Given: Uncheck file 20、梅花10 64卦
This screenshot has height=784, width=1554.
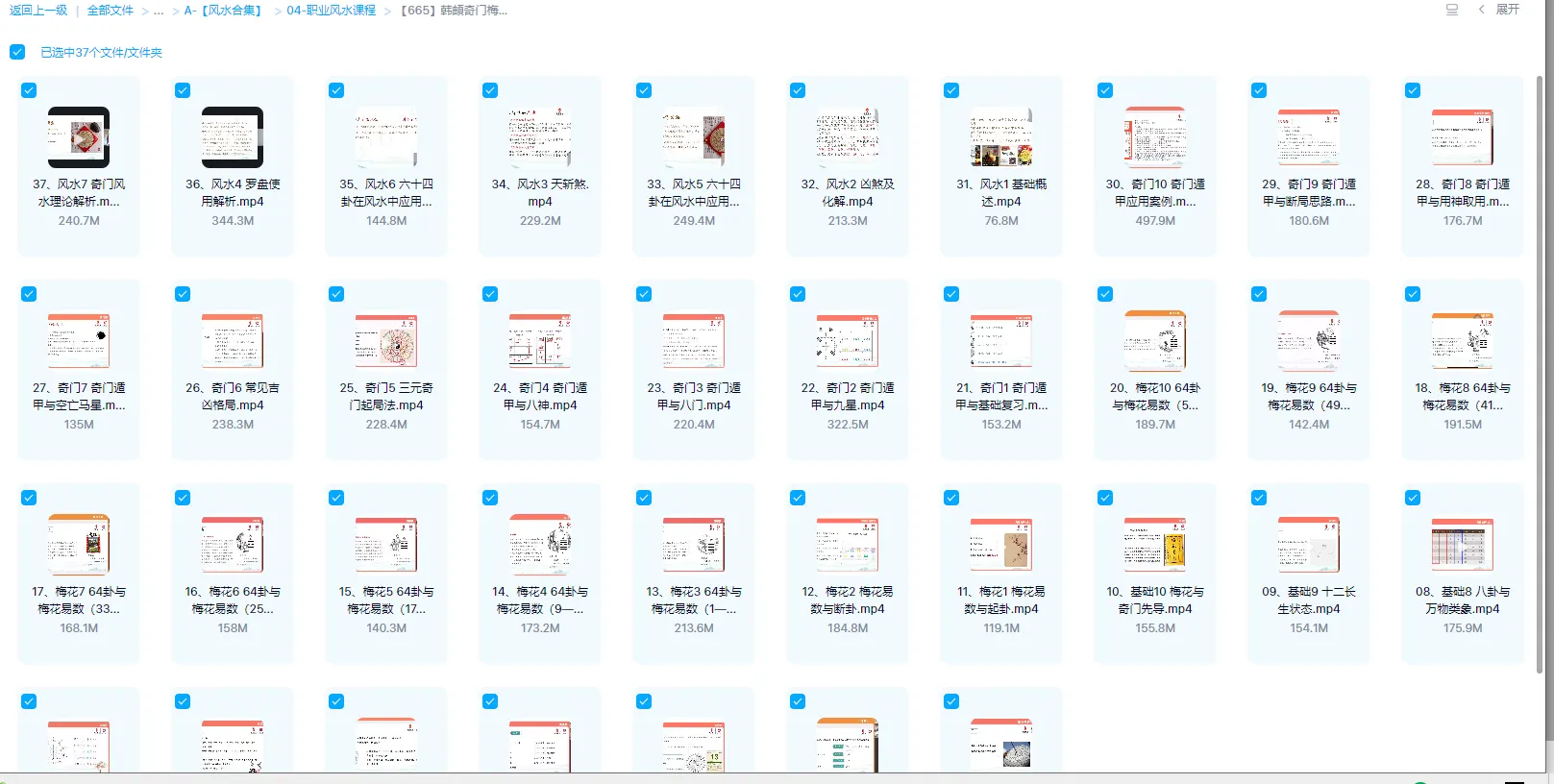Looking at the screenshot, I should coord(1105,294).
